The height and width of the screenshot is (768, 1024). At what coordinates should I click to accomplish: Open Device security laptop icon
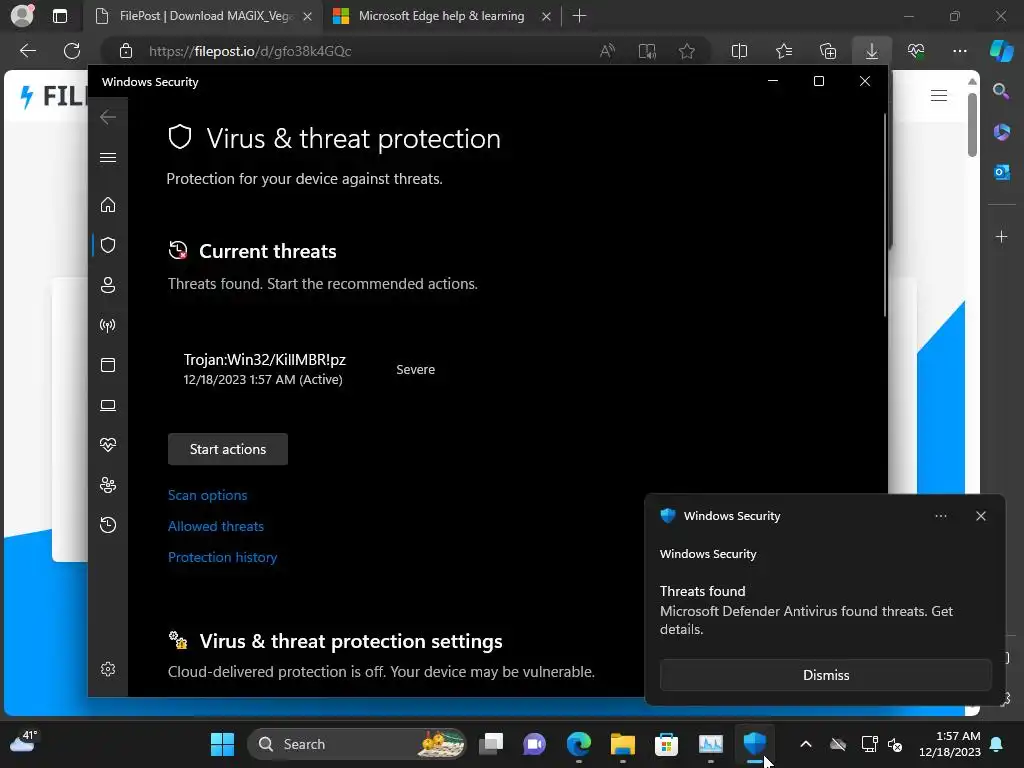[x=108, y=406]
